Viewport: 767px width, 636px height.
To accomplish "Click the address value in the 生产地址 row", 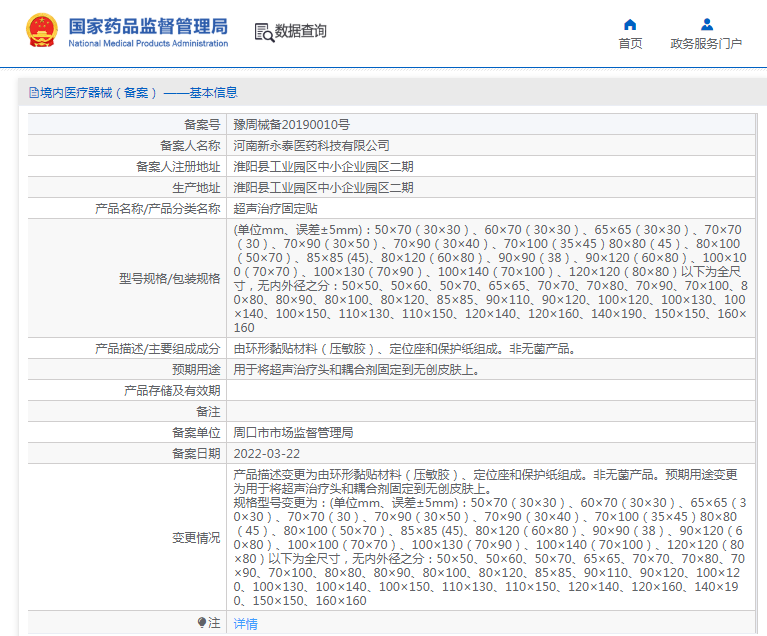I will click(x=323, y=188).
